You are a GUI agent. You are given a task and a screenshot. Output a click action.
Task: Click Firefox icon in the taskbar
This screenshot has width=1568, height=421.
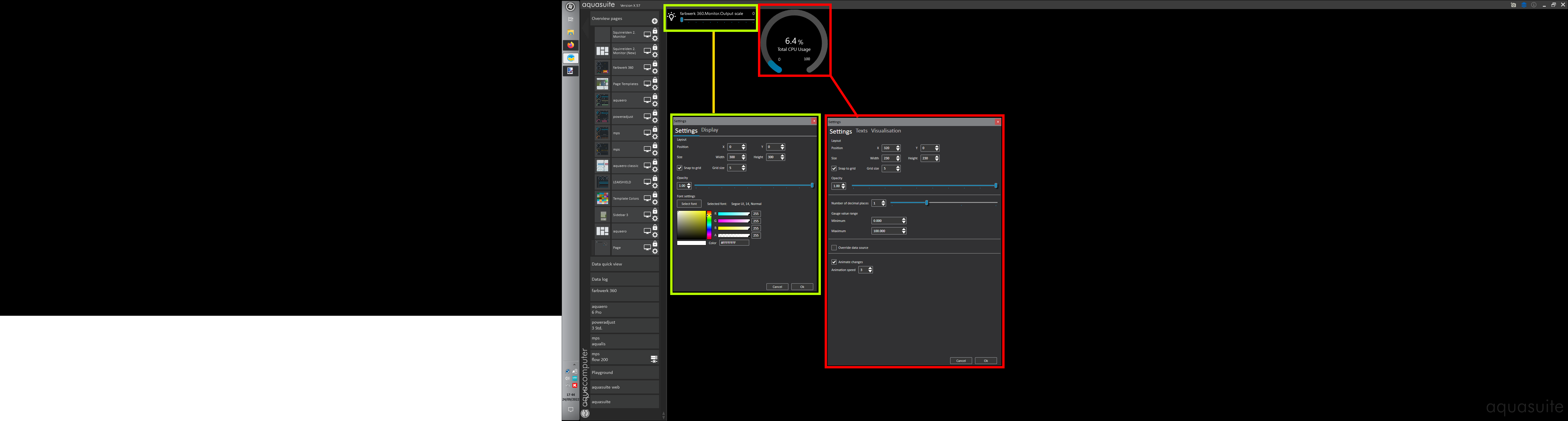coord(570,45)
